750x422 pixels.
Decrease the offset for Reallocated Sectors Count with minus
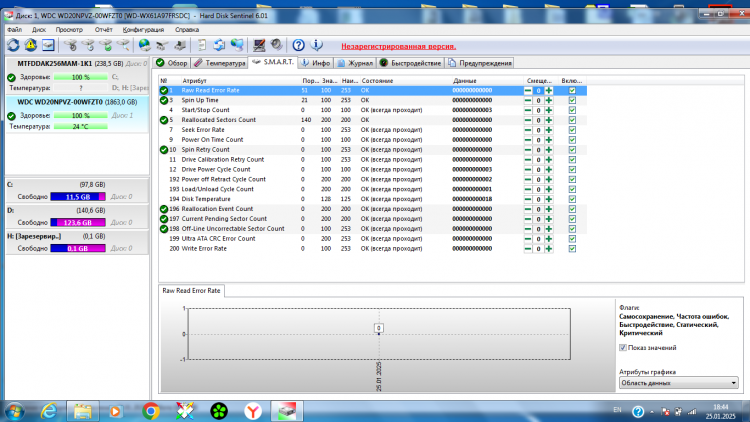(528, 120)
